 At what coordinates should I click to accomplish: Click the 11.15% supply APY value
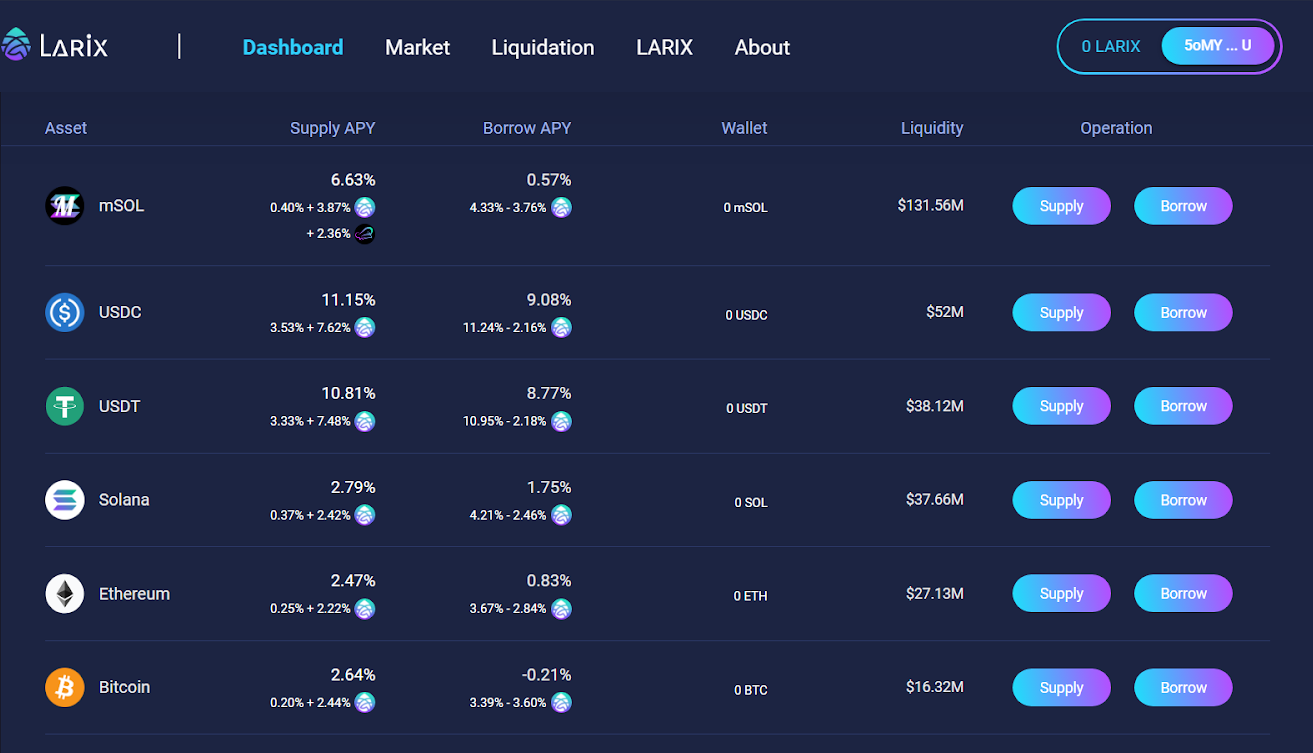point(348,300)
